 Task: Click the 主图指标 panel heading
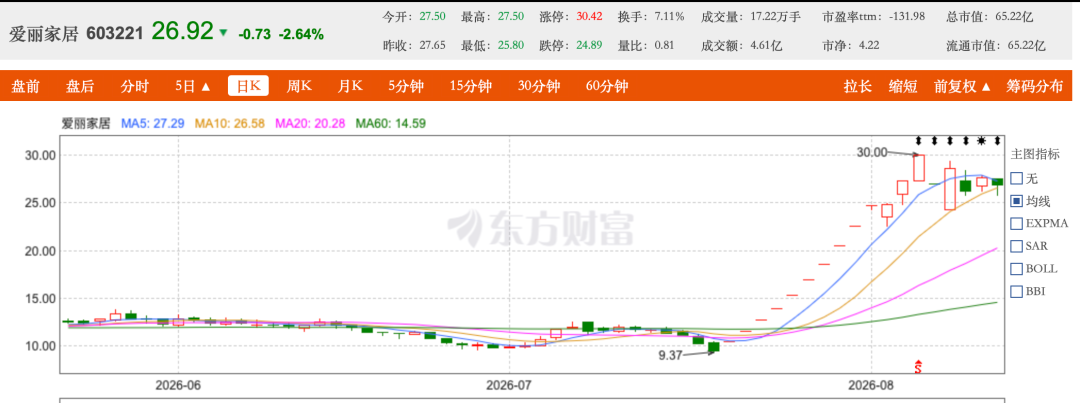pos(1035,154)
